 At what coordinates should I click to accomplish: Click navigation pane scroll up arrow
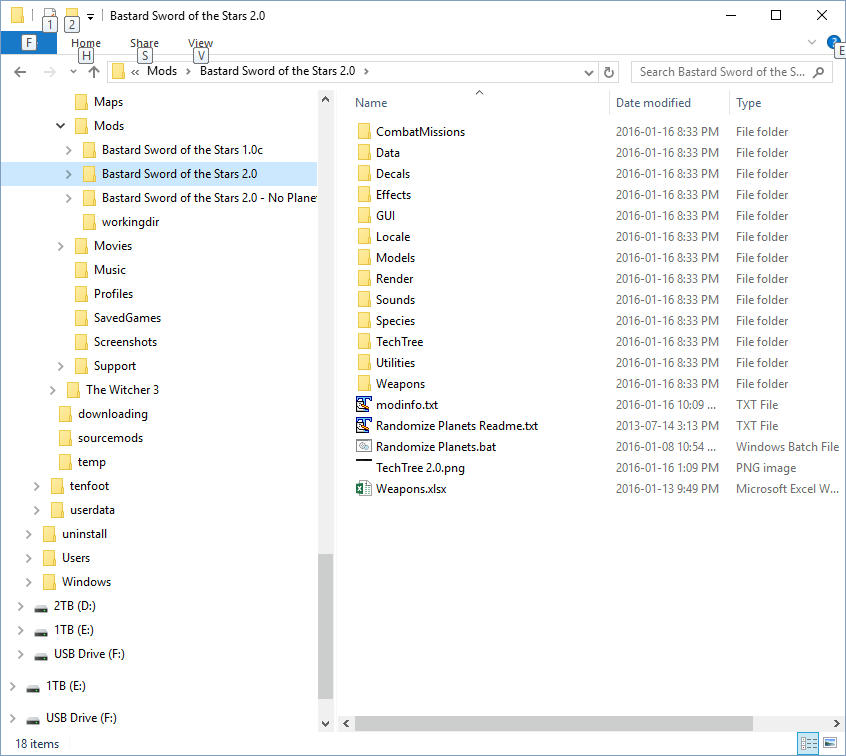325,99
